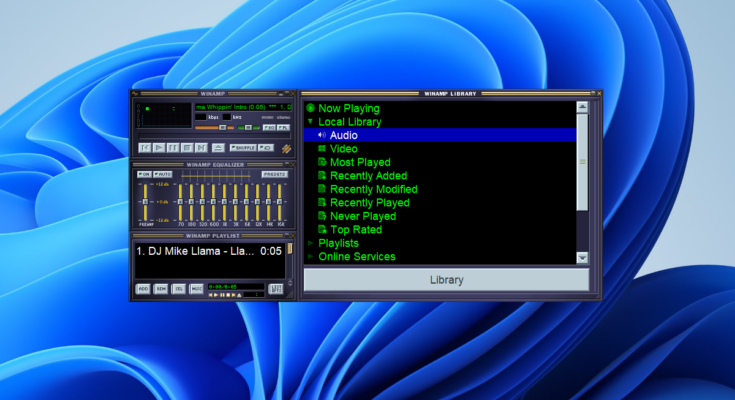
Task: Enable the equalizer AUTO button
Action: pyautogui.click(x=162, y=174)
